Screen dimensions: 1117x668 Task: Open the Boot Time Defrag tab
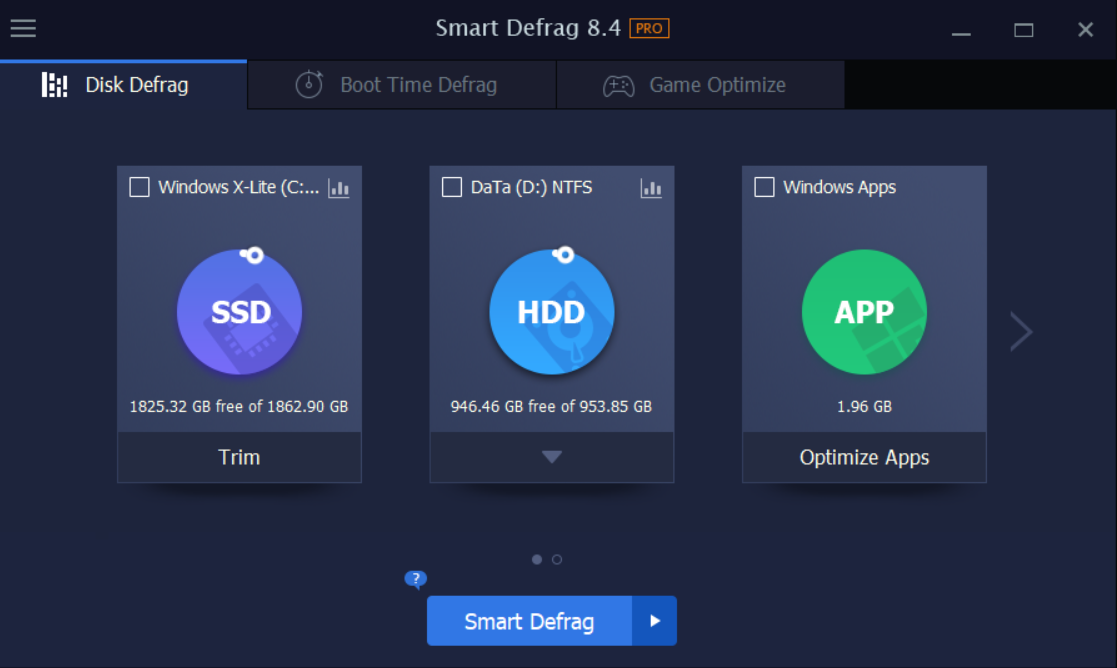[x=402, y=85]
